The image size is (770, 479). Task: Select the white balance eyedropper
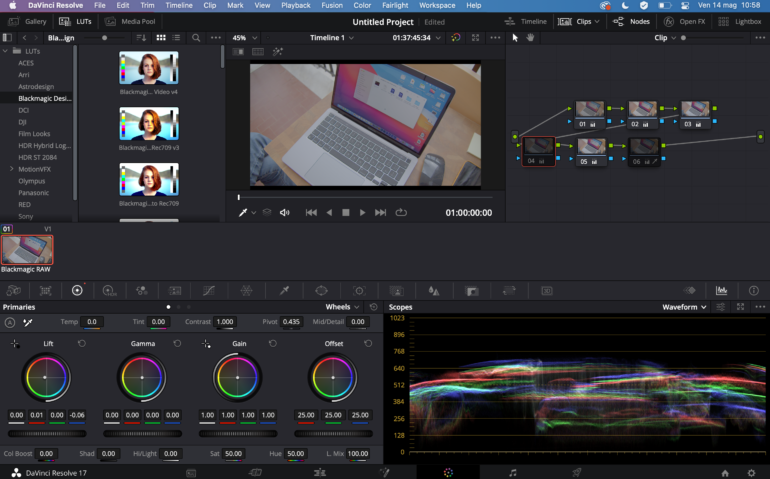coord(28,322)
